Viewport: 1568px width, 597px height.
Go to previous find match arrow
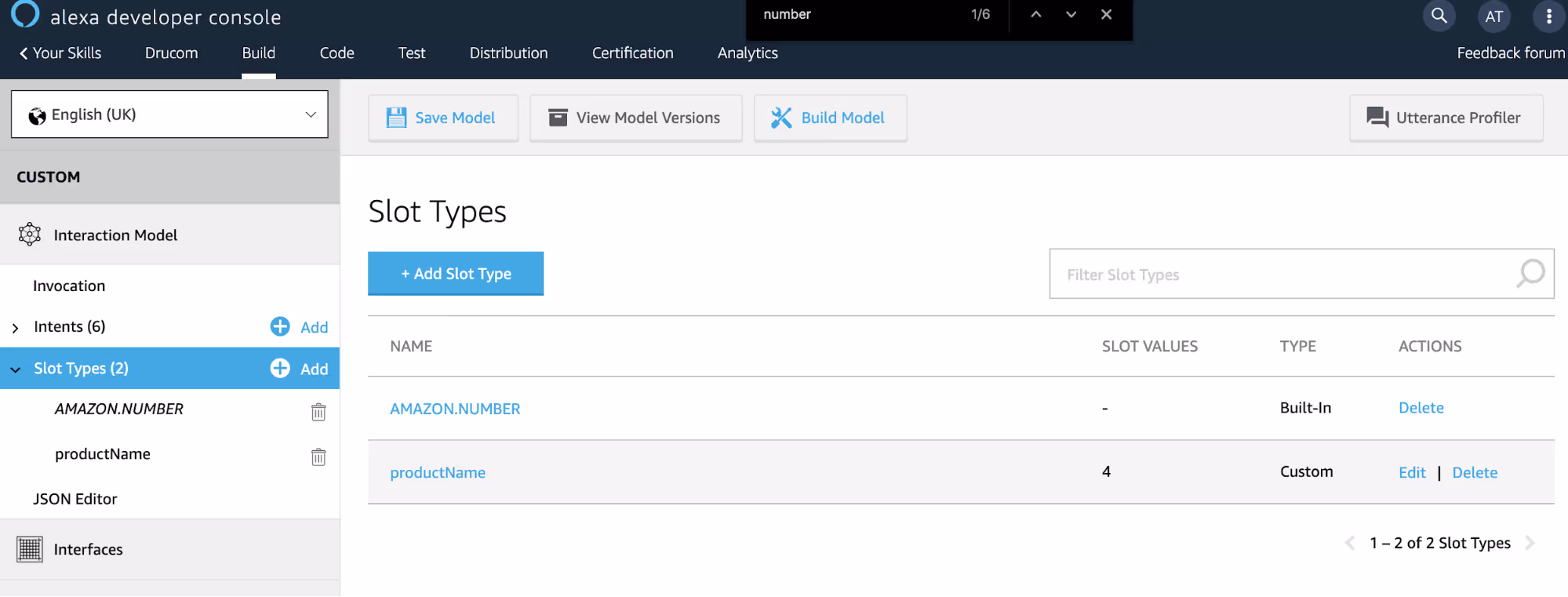click(x=1036, y=14)
